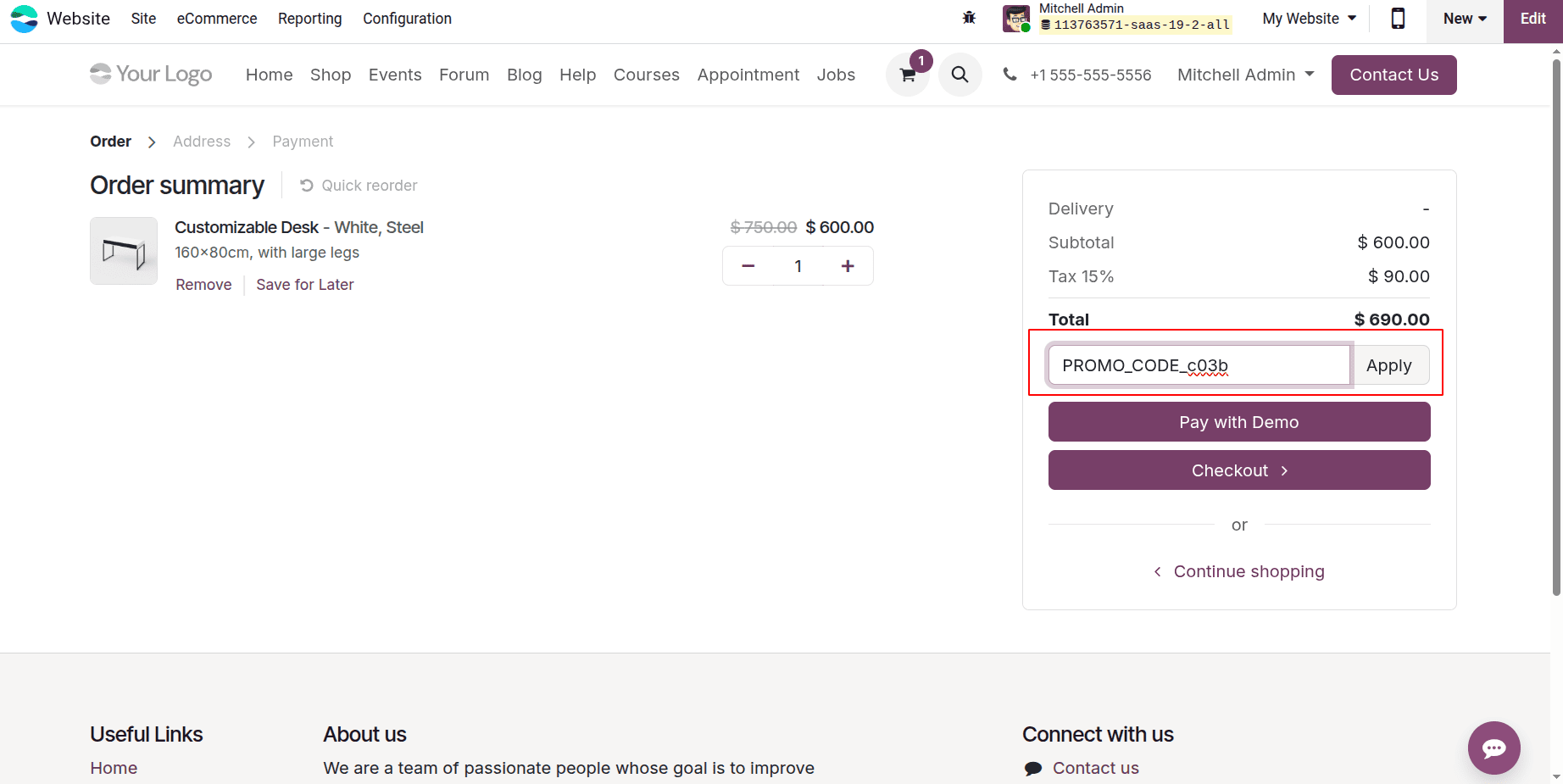Viewport: 1563px width, 784px height.
Task: Open the Help page
Action: click(578, 75)
